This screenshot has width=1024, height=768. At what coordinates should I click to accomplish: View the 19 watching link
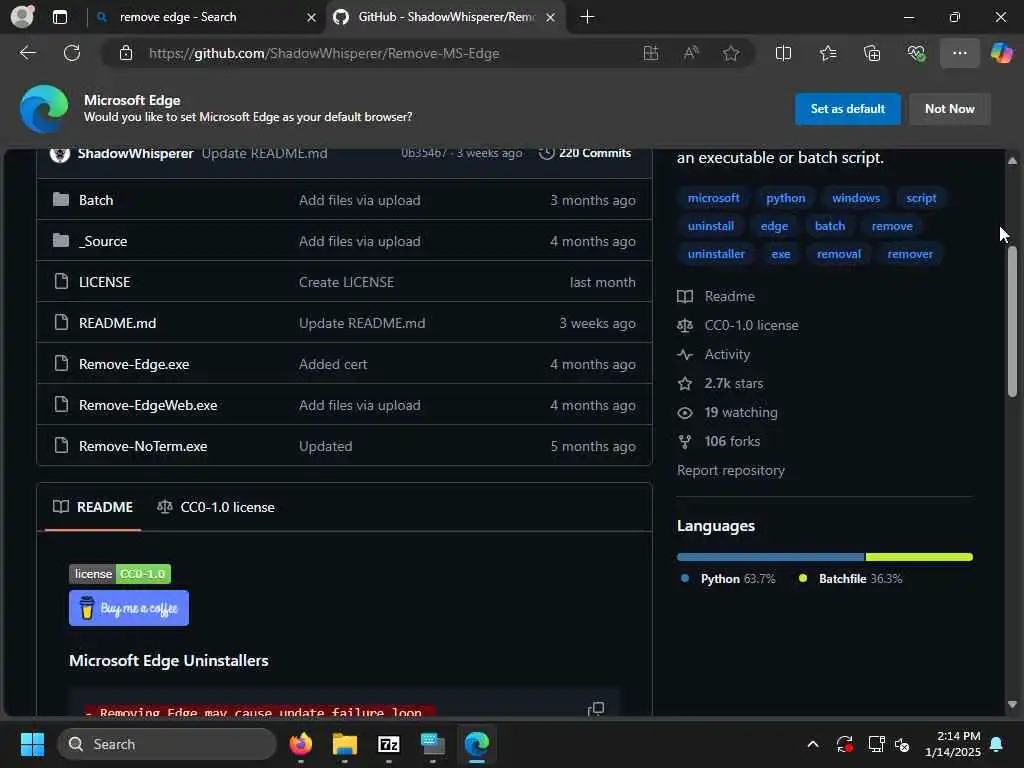728,413
